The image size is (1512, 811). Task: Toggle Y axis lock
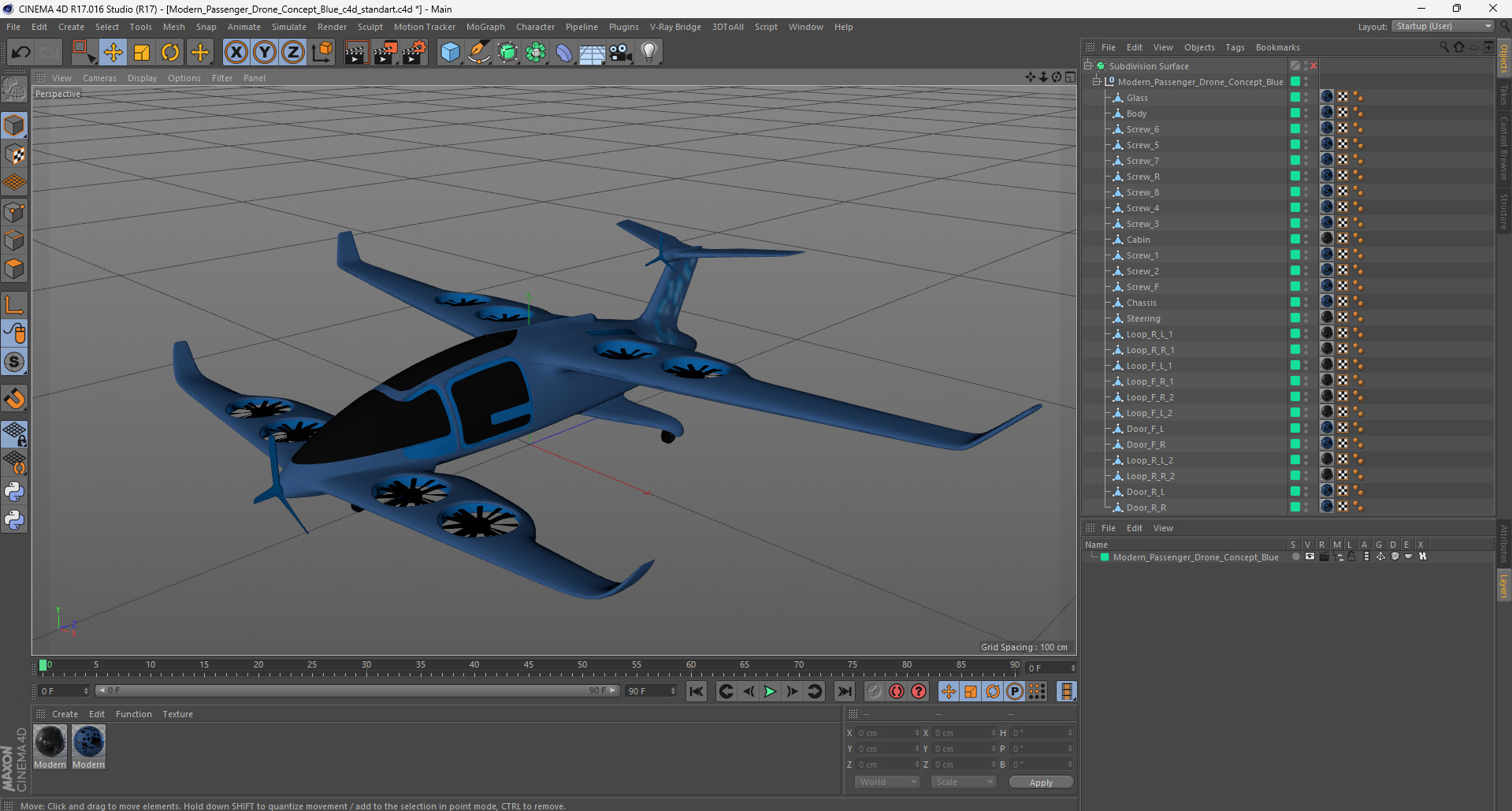point(265,53)
